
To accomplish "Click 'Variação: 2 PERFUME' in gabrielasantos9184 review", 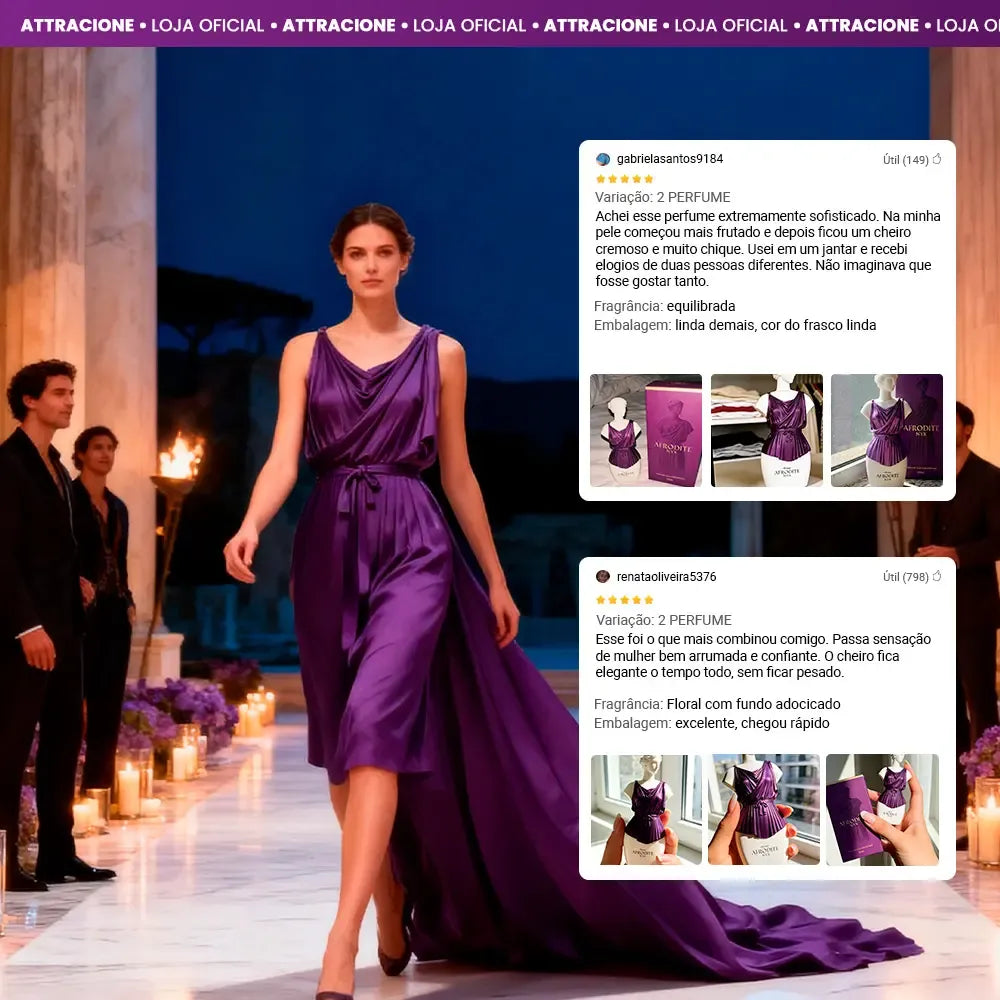I will [663, 197].
